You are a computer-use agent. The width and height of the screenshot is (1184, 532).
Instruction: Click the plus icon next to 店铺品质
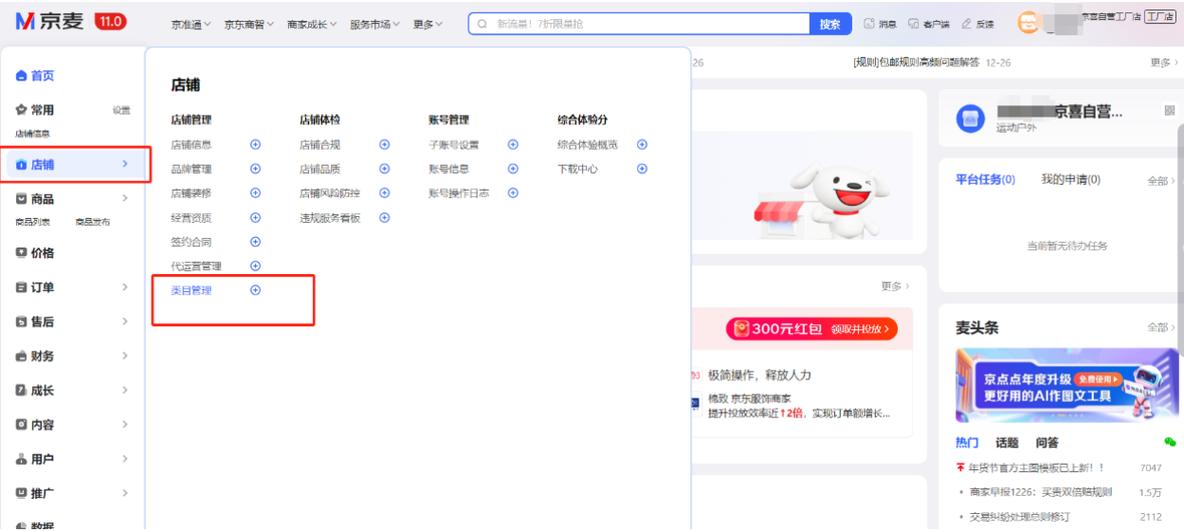(x=384, y=169)
